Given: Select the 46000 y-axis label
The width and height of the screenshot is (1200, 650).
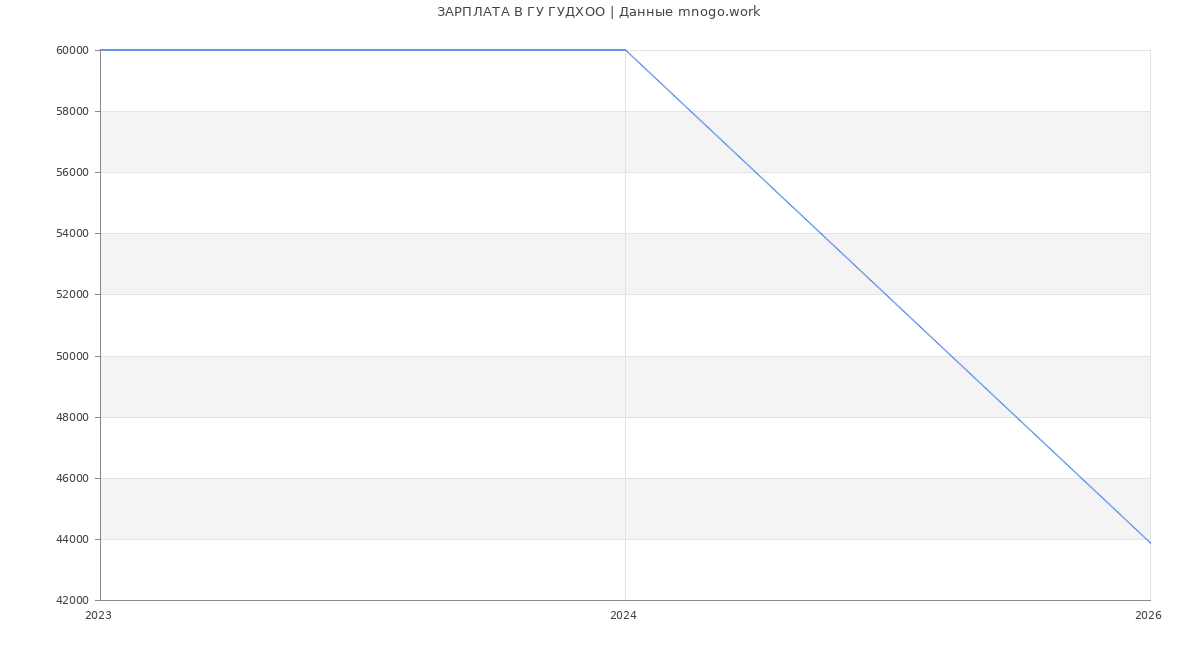Looking at the screenshot, I should [72, 478].
